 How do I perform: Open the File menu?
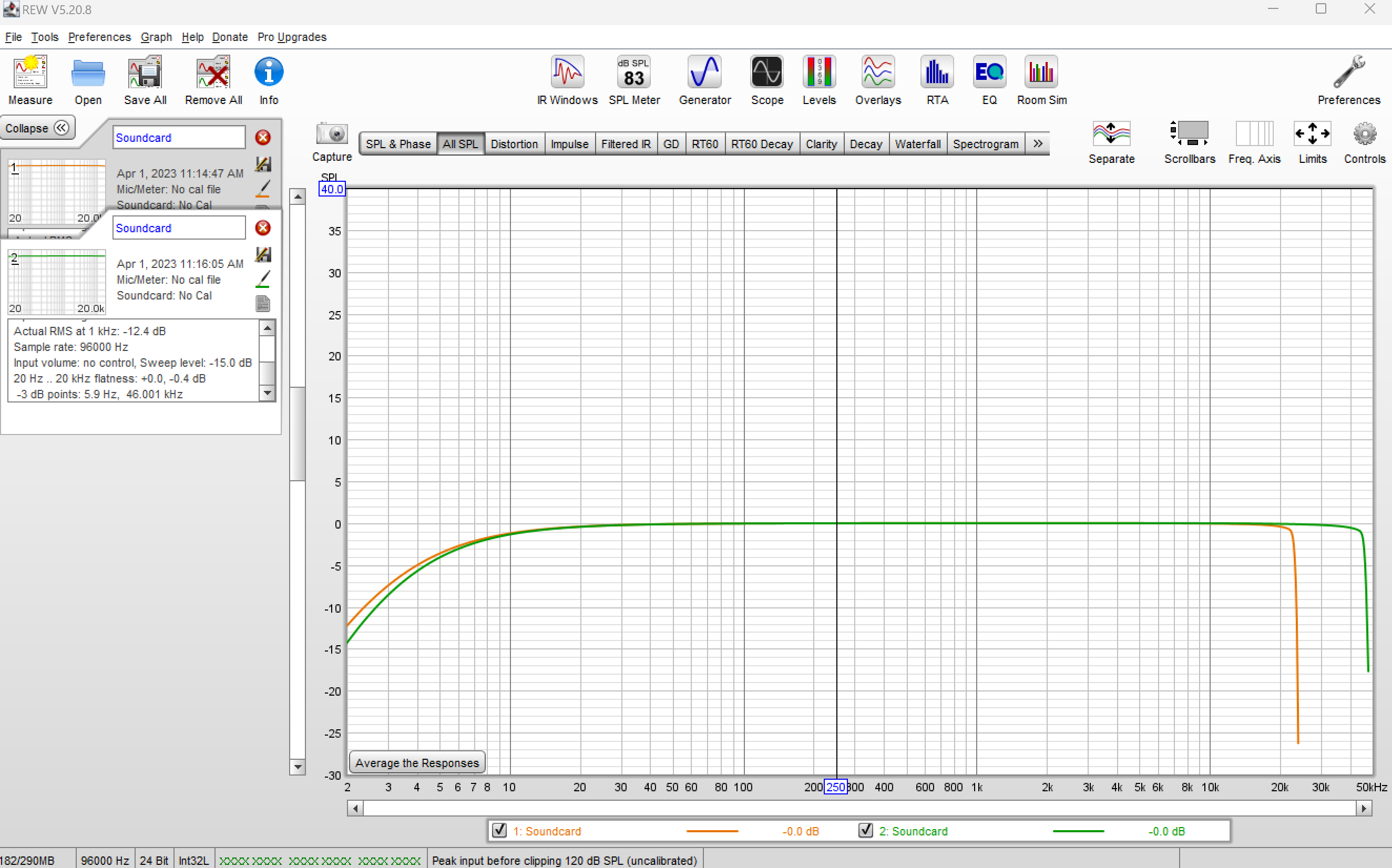click(x=13, y=37)
